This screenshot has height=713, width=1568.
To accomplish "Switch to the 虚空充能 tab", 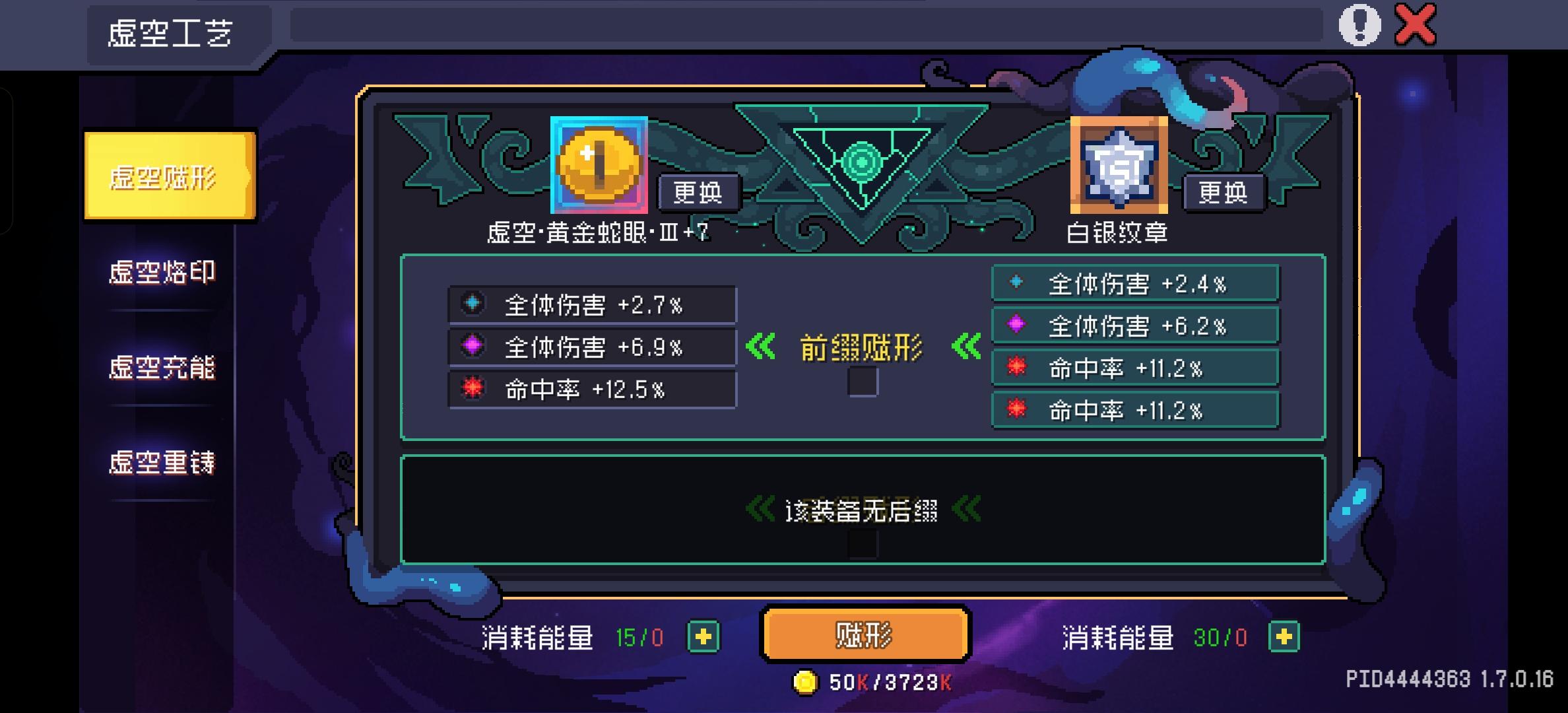I will click(x=162, y=367).
